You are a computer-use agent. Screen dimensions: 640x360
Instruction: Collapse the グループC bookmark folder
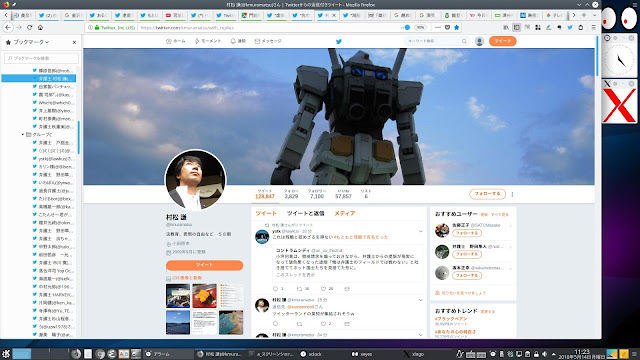pos(22,134)
